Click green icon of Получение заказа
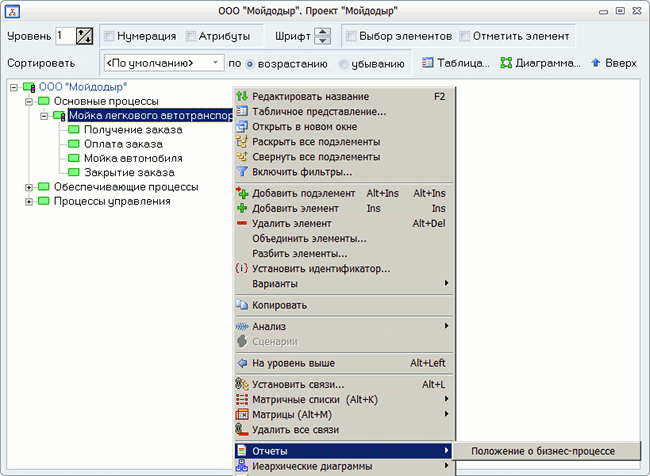 [74, 129]
